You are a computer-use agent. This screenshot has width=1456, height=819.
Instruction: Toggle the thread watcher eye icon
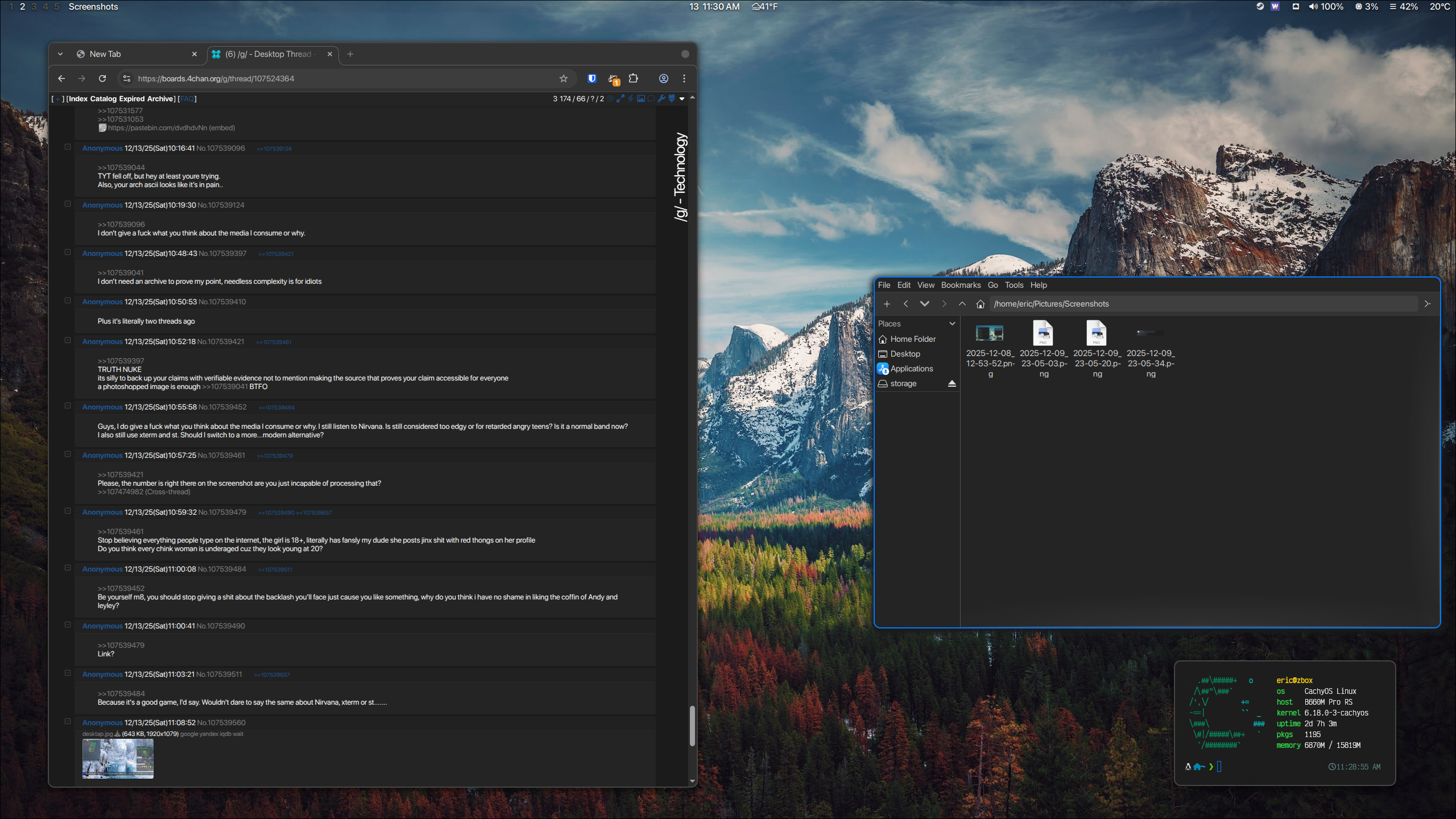(610, 98)
